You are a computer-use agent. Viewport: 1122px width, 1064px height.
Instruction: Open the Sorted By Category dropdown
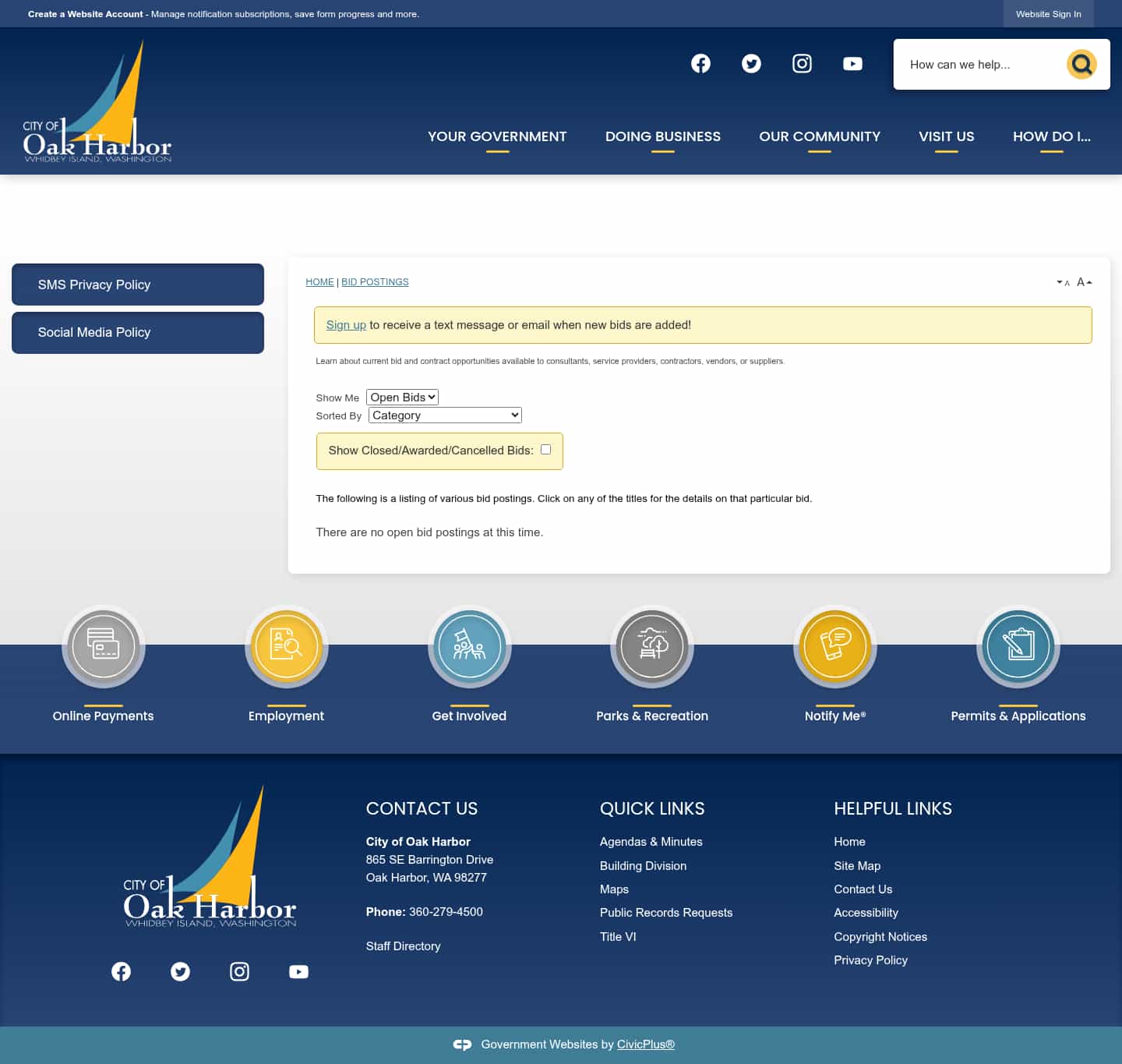pos(445,415)
